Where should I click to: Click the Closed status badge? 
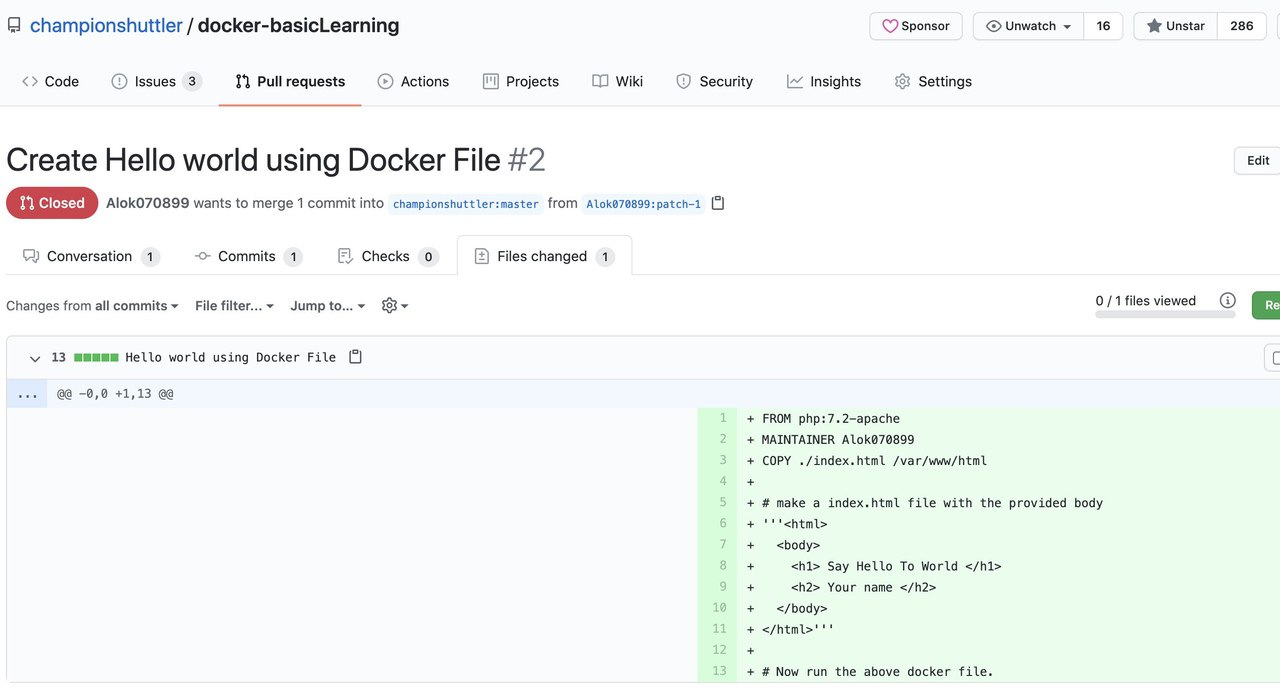(52, 203)
